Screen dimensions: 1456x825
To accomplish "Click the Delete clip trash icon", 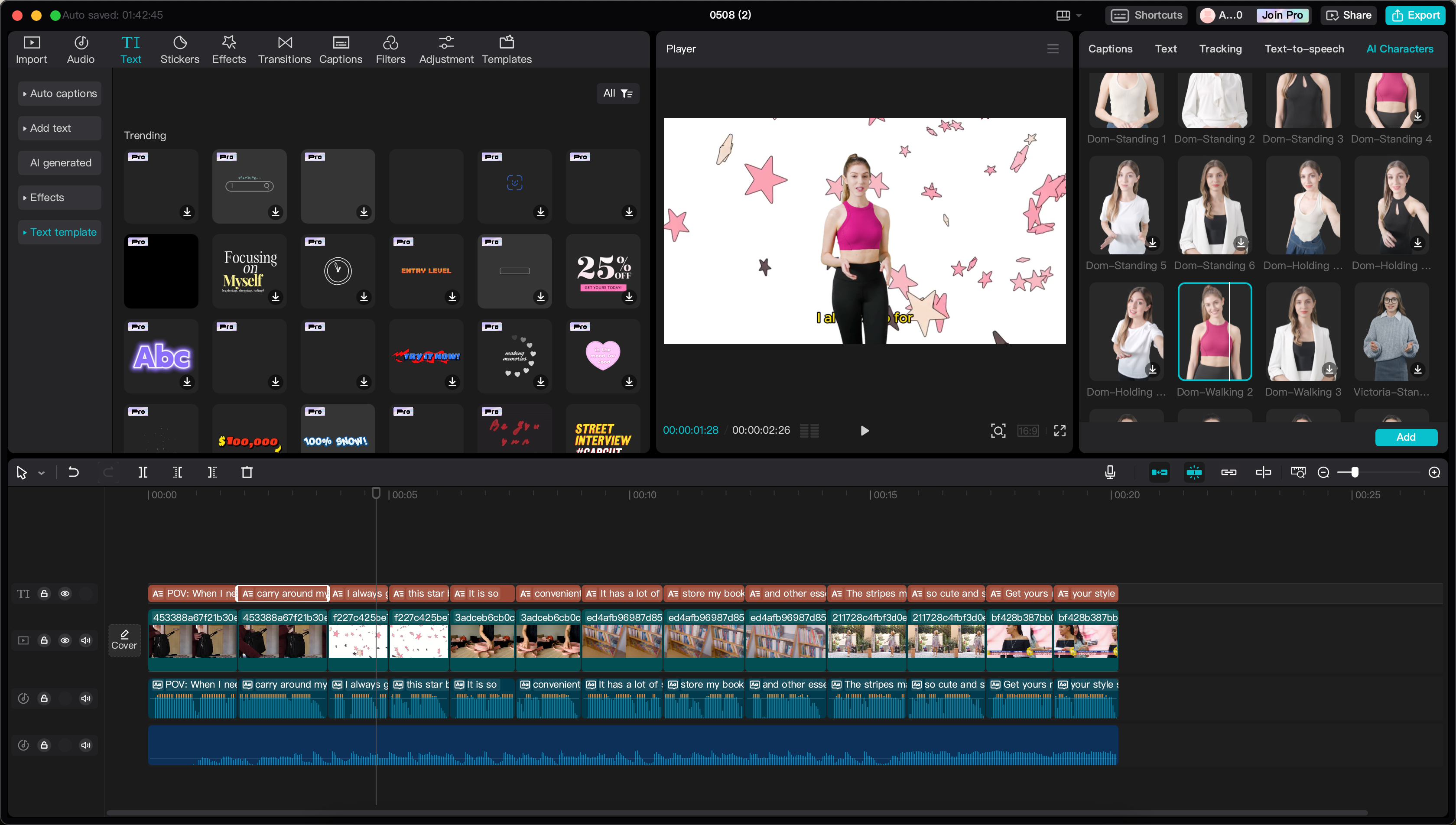I will point(247,472).
